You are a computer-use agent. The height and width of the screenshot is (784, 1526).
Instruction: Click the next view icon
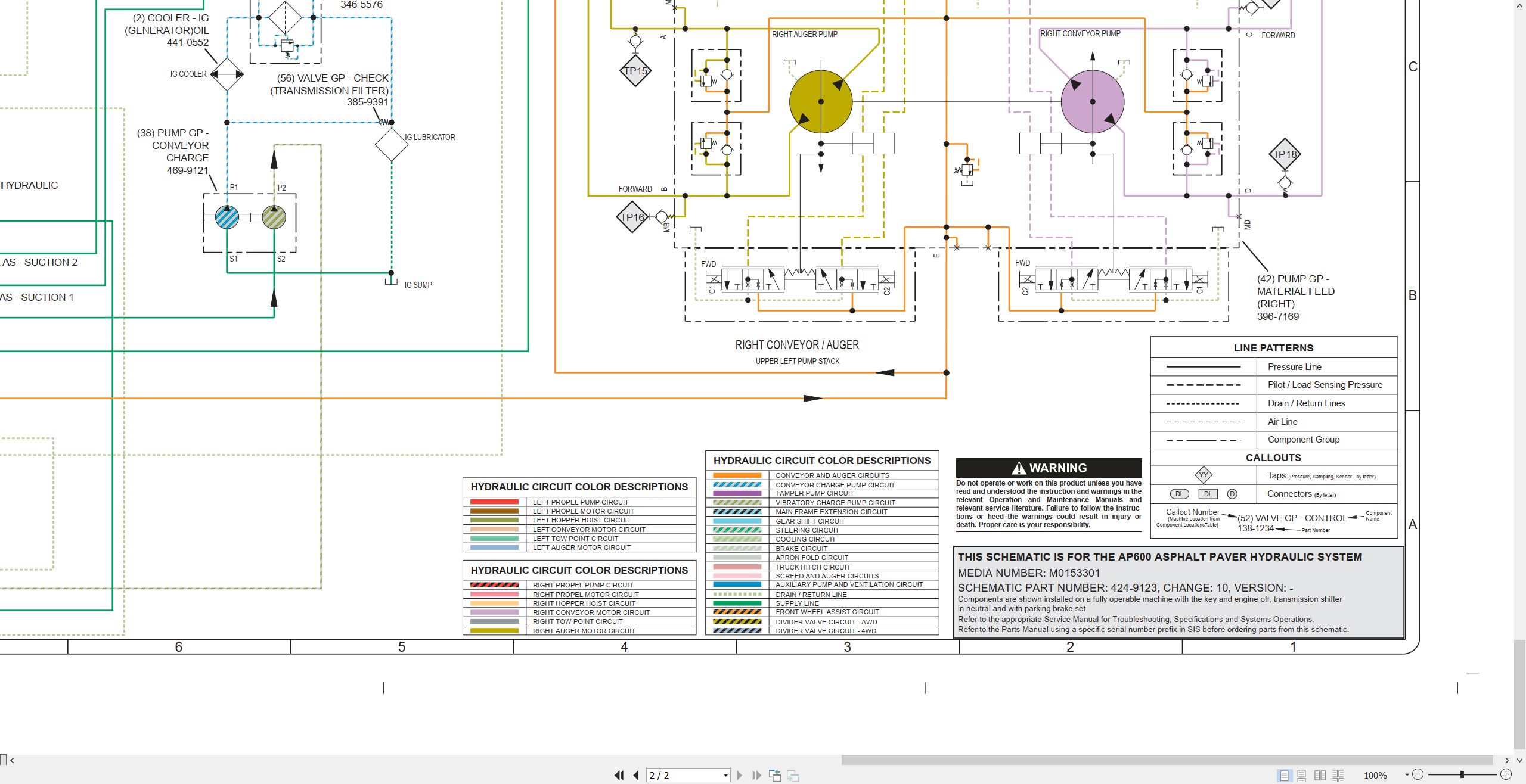(793, 775)
